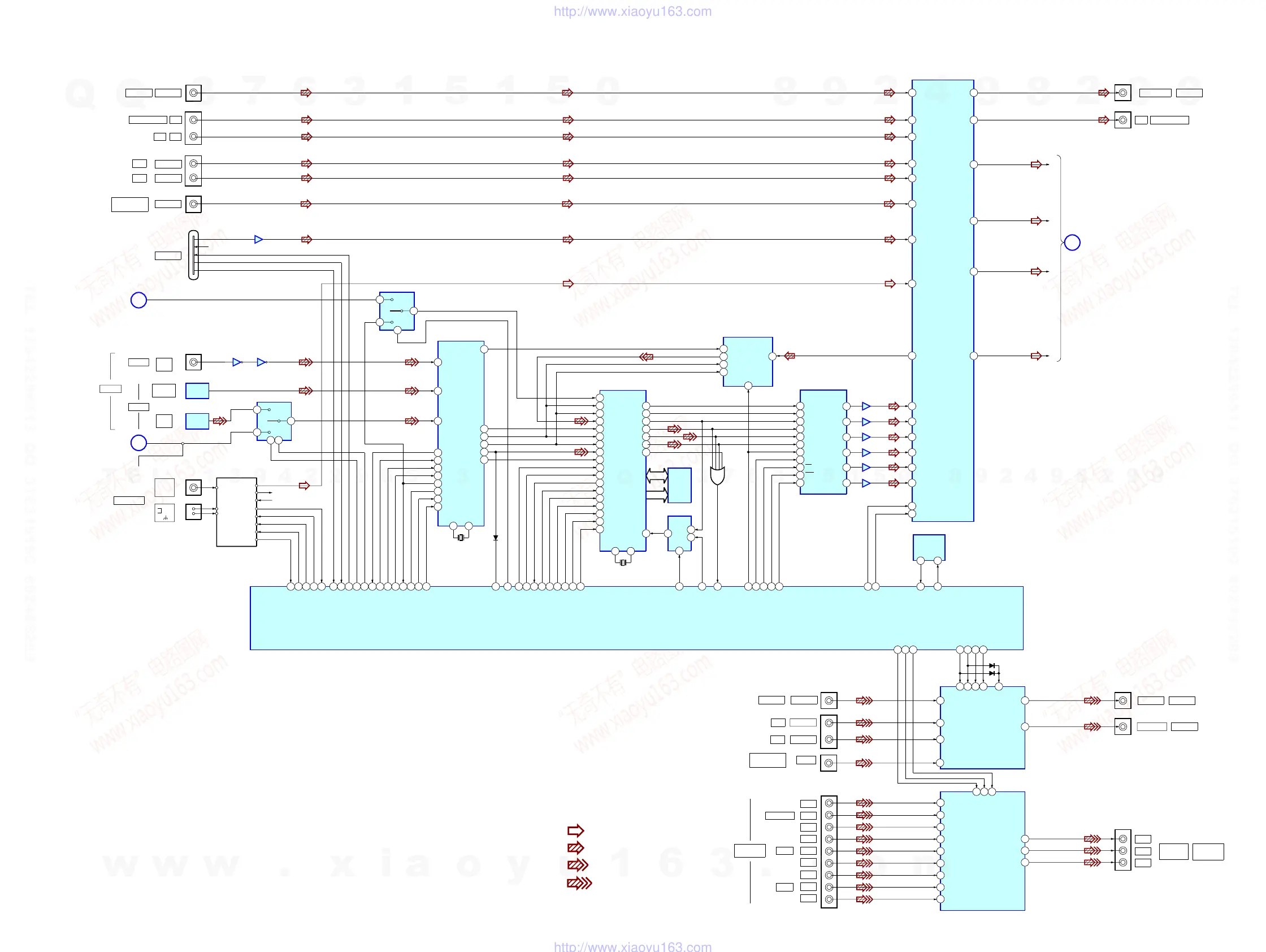
Task: Click the plain outlined arrow in the legend
Action: (575, 830)
